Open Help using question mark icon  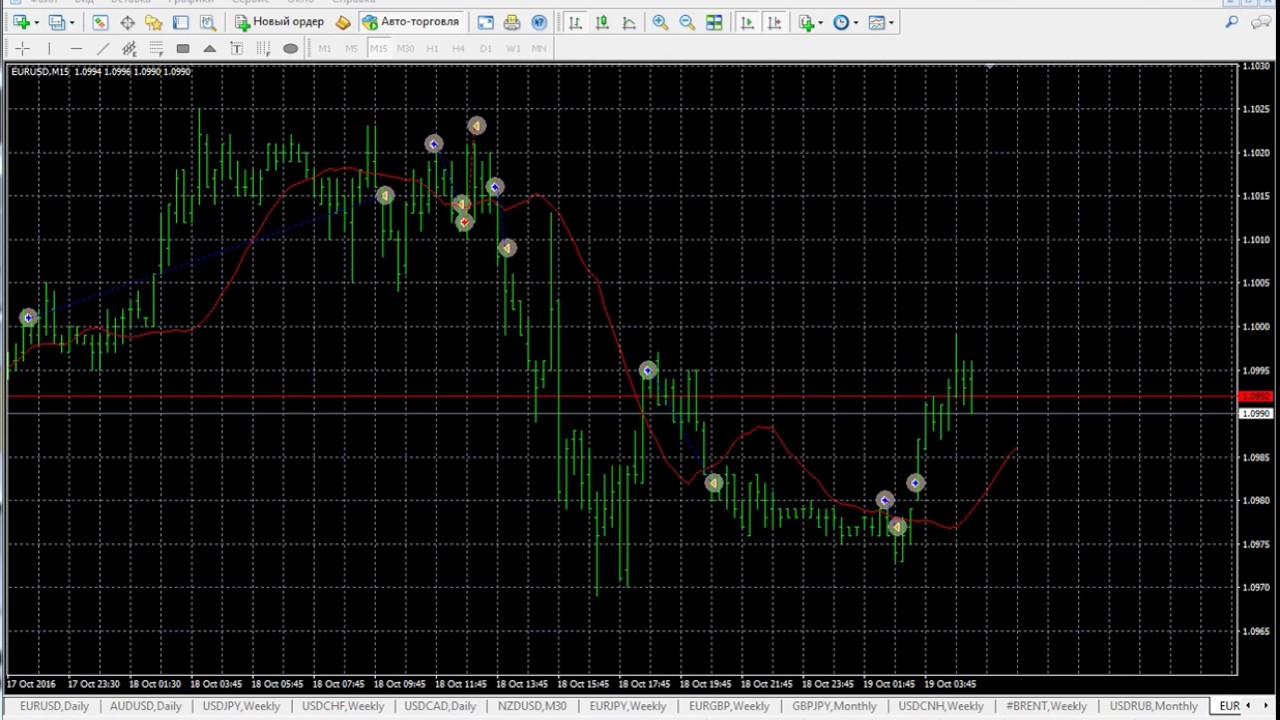(539, 22)
